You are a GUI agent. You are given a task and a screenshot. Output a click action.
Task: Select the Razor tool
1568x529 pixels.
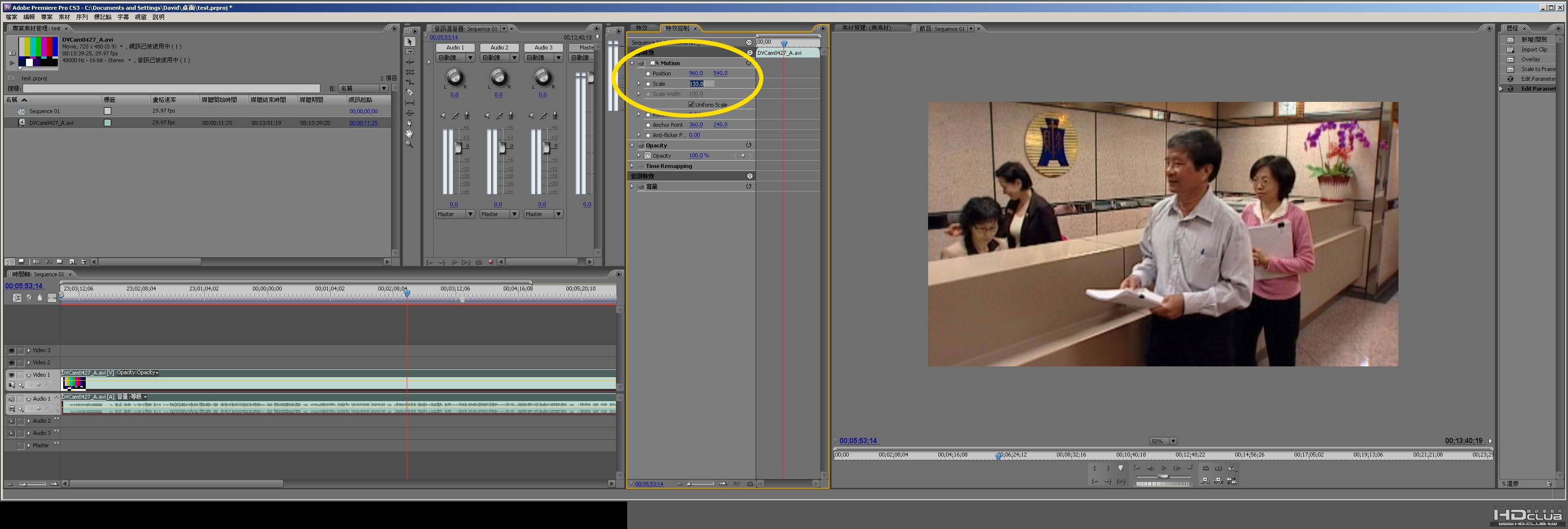410,93
